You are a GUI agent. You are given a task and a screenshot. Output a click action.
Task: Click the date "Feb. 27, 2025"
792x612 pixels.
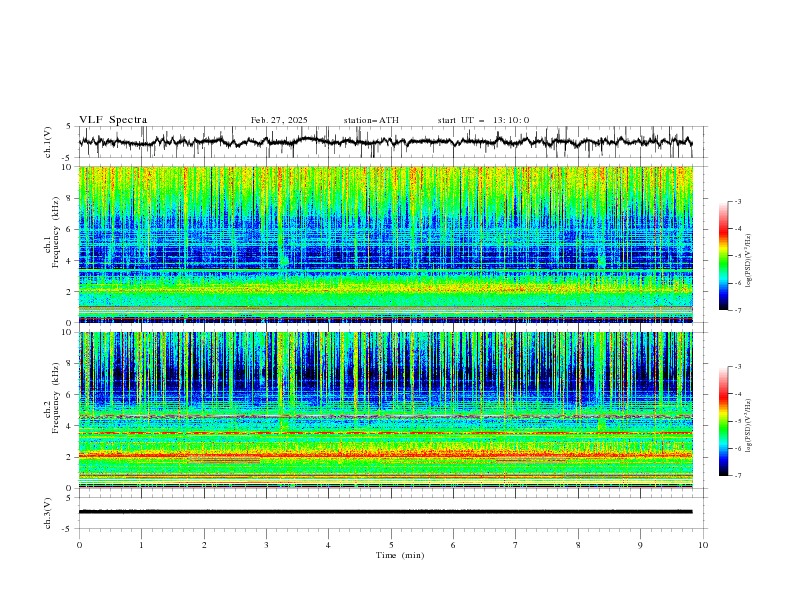tap(279, 120)
